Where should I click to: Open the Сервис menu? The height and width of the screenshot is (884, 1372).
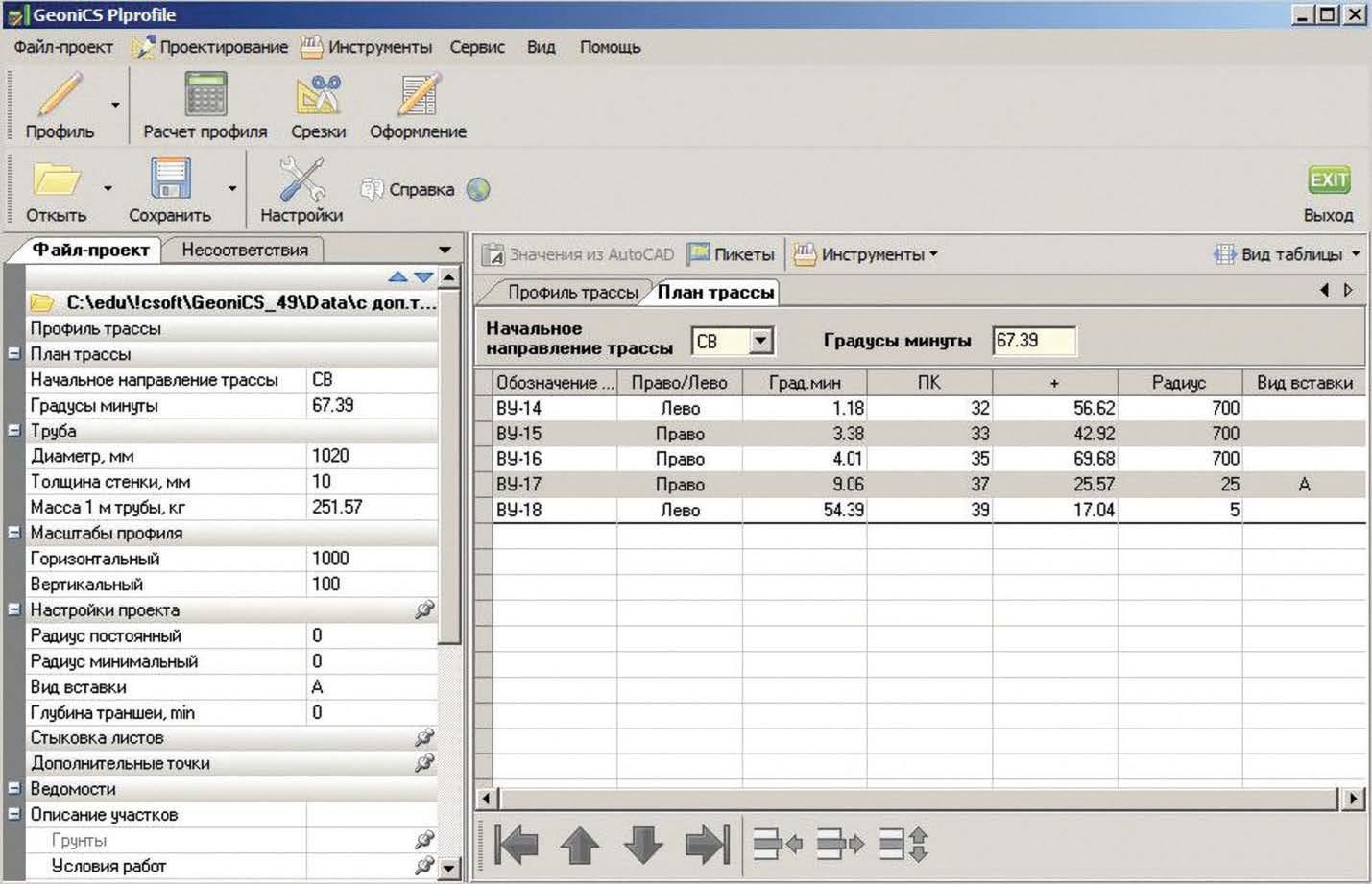pyautogui.click(x=477, y=47)
